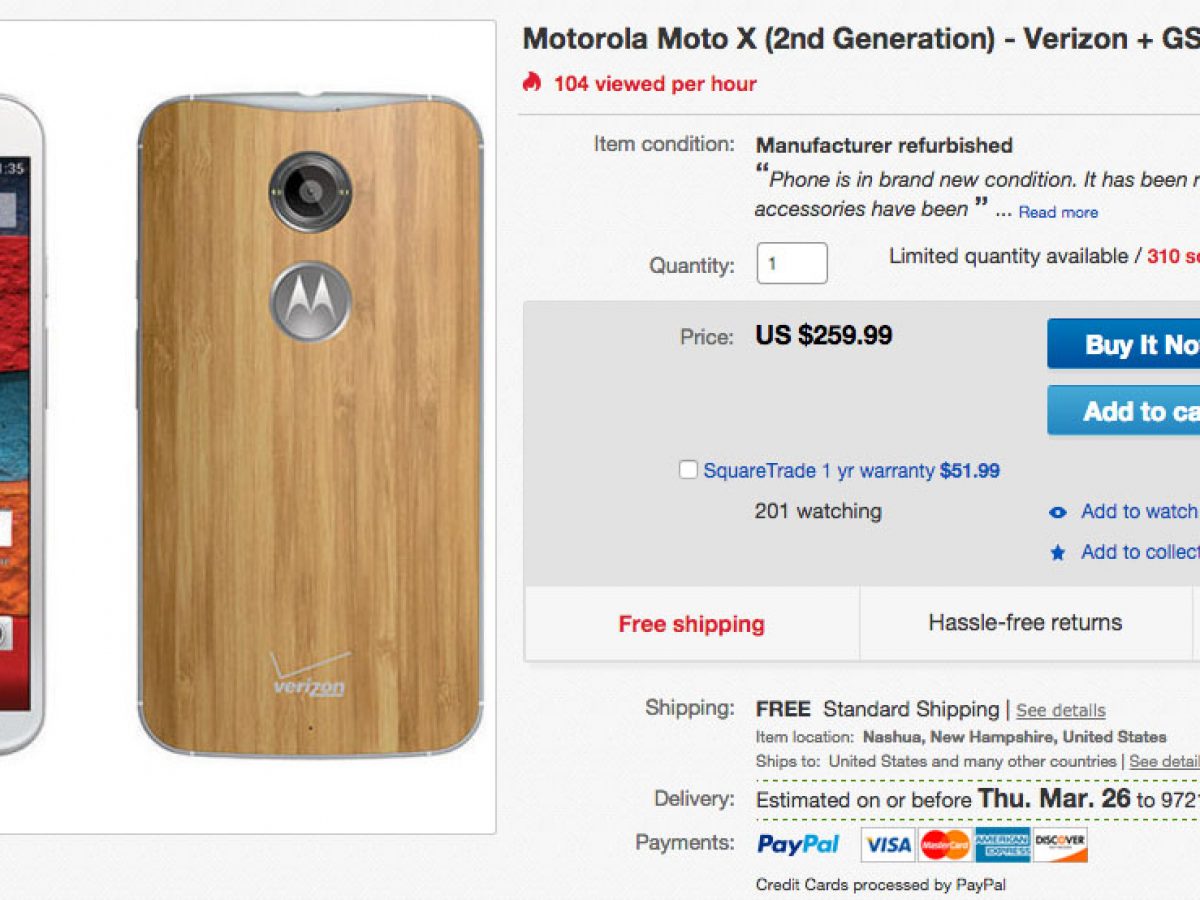The width and height of the screenshot is (1200, 900).
Task: Click the Quantity input field
Action: 792,264
